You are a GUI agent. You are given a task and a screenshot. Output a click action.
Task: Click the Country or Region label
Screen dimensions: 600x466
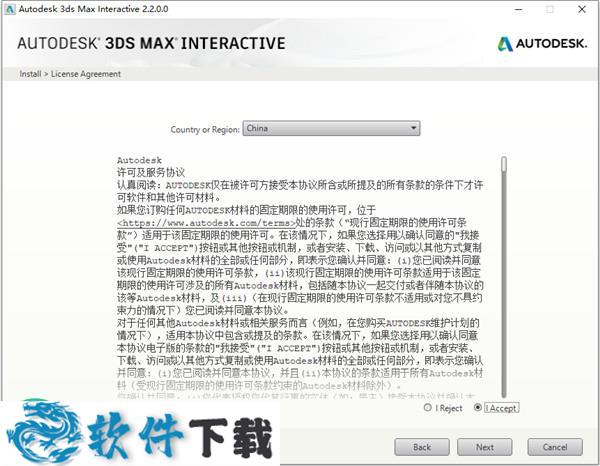point(205,129)
